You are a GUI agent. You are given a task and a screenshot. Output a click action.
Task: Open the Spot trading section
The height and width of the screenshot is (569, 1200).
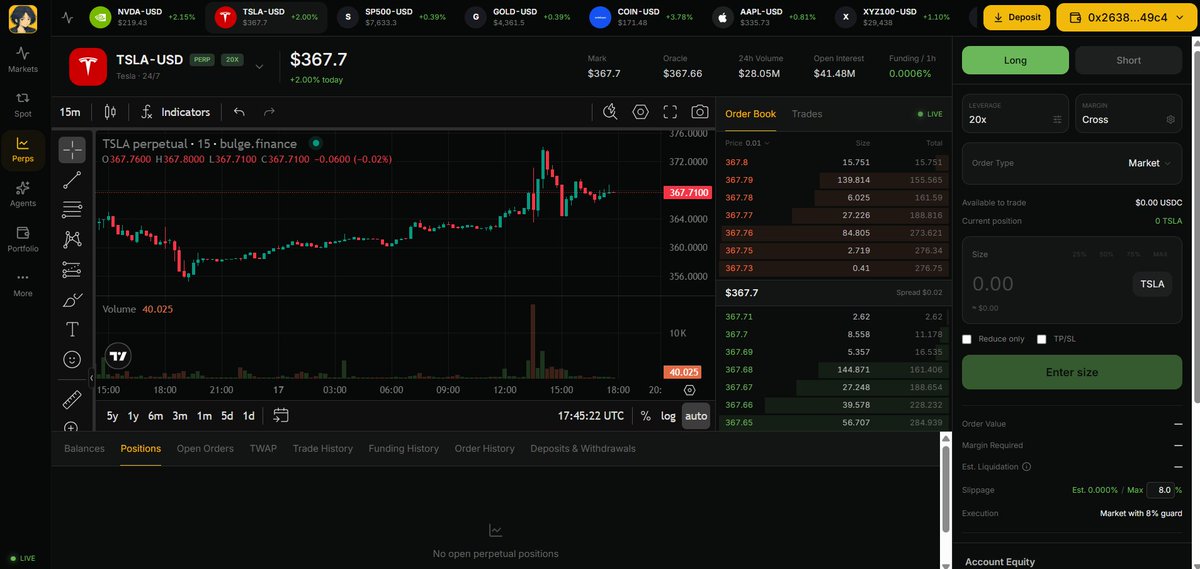click(x=22, y=104)
